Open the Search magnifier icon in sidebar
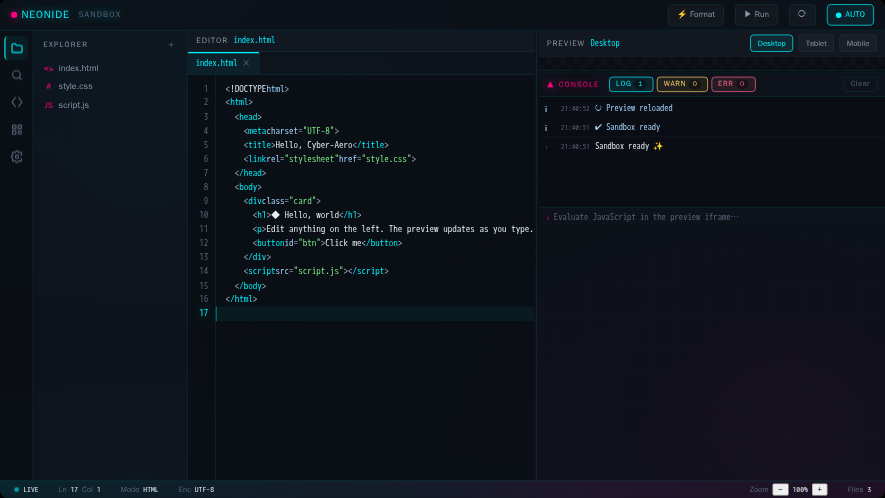885x498 pixels. click(x=17, y=75)
